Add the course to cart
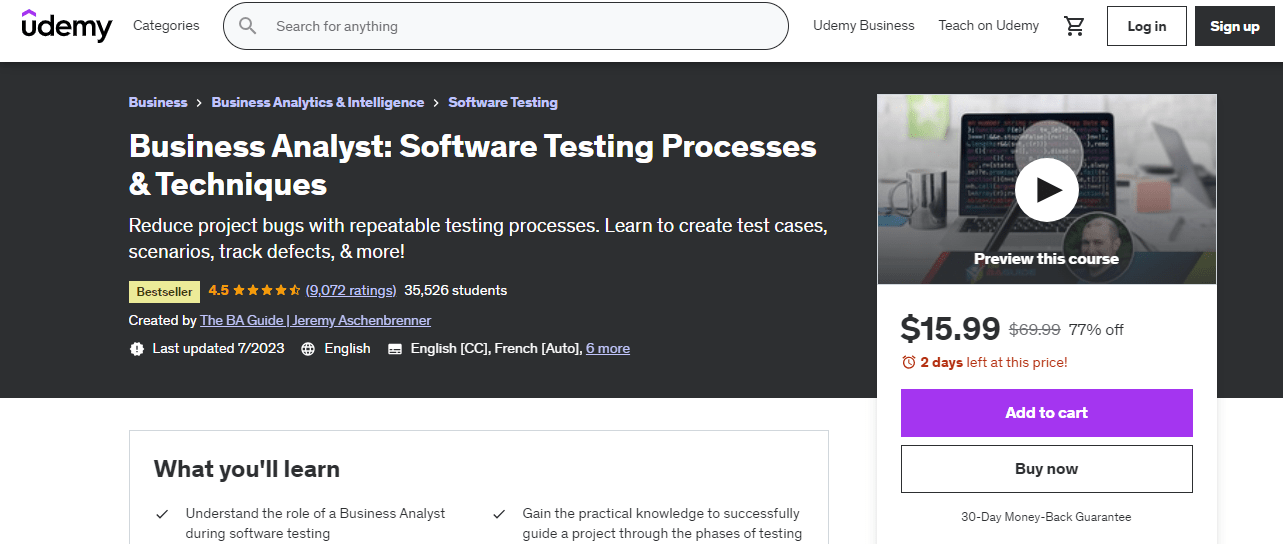This screenshot has width=1283, height=544. [x=1047, y=413]
